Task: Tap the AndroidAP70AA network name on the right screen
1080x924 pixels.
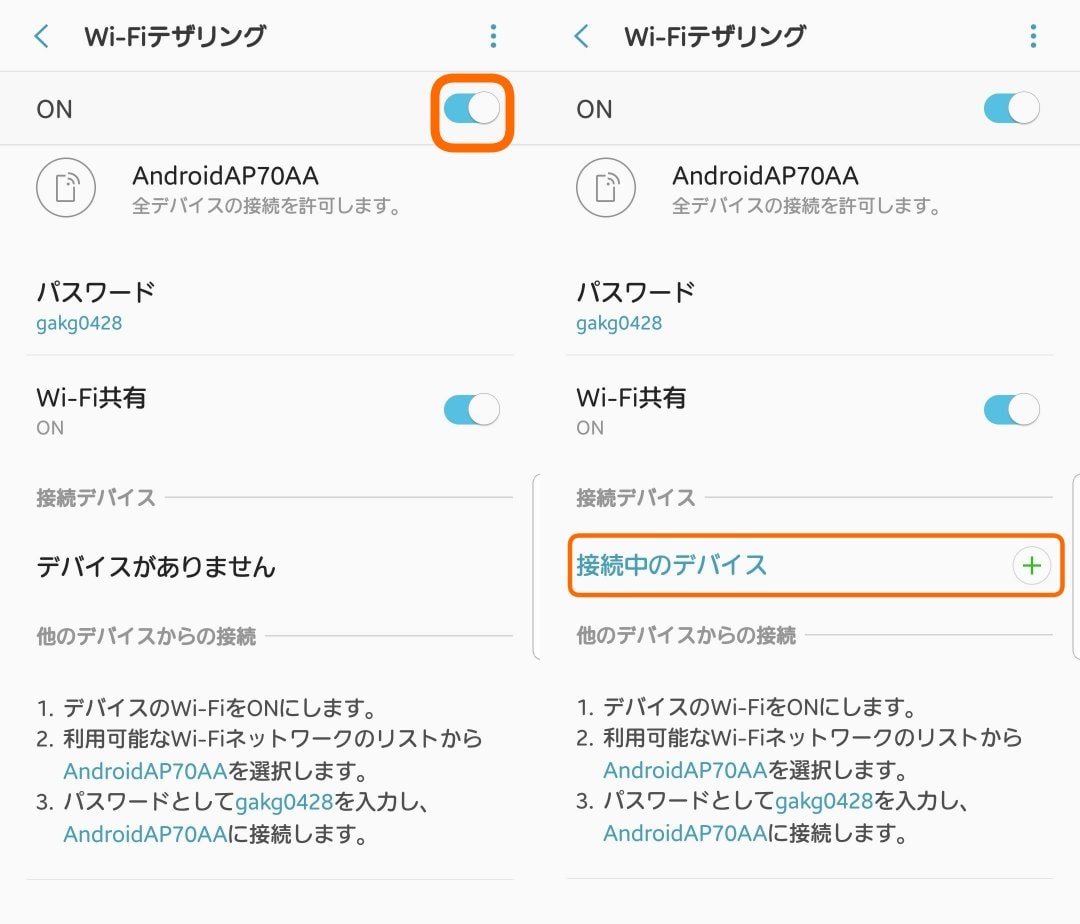Action: 765,177
